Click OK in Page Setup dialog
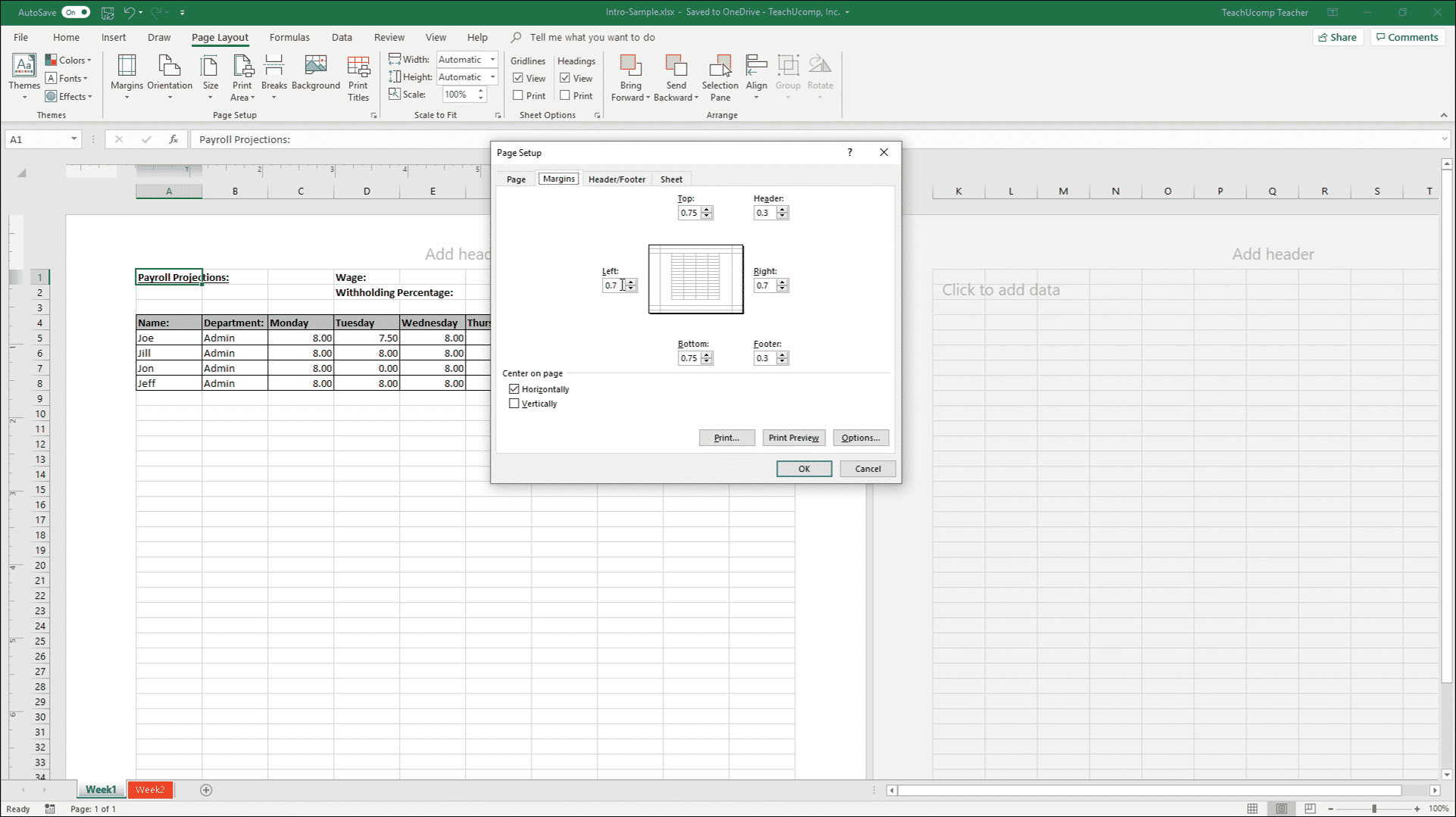Screen dimensions: 1456x817 click(804, 469)
